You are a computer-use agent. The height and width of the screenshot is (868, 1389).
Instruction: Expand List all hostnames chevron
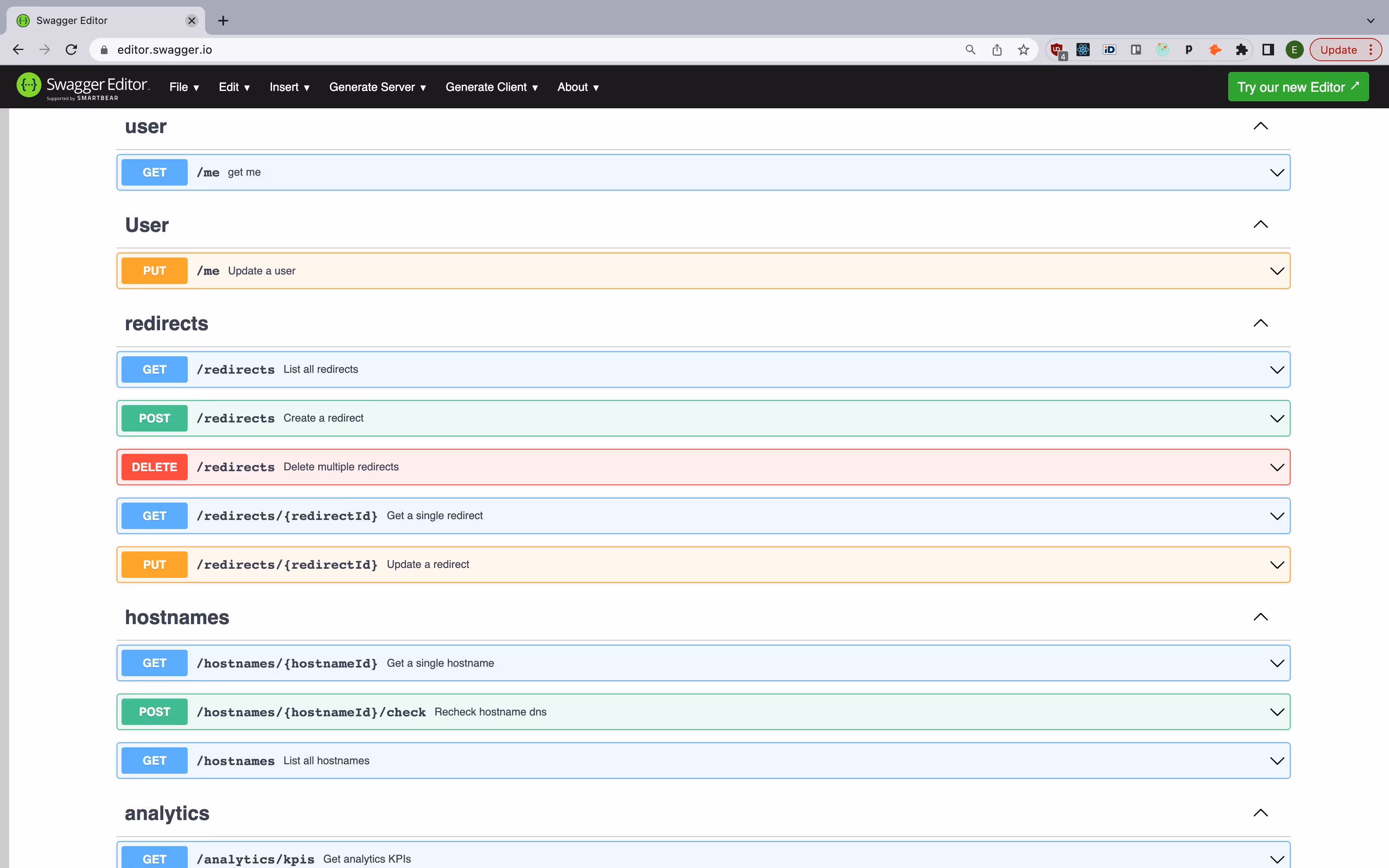pyautogui.click(x=1277, y=761)
